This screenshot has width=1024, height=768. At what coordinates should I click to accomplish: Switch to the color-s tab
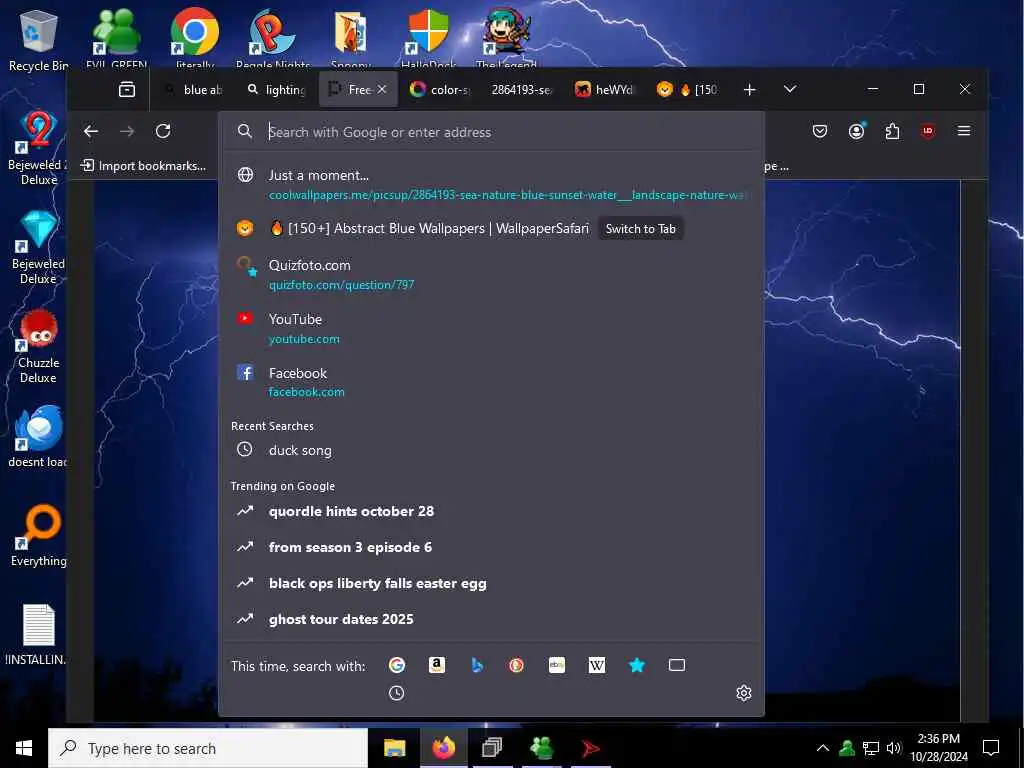point(440,89)
